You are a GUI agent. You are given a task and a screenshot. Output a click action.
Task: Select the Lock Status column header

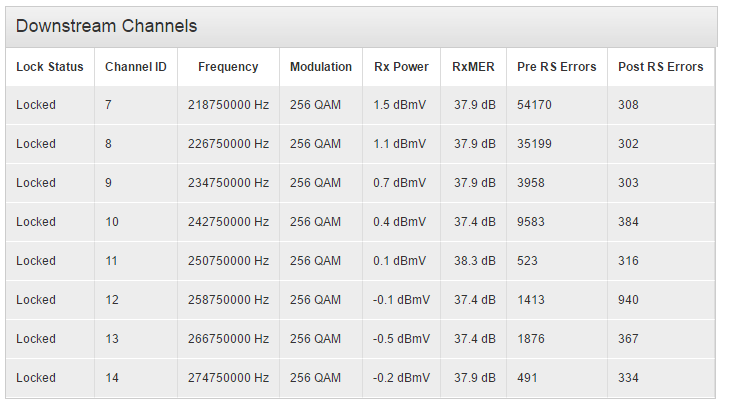pos(50,67)
